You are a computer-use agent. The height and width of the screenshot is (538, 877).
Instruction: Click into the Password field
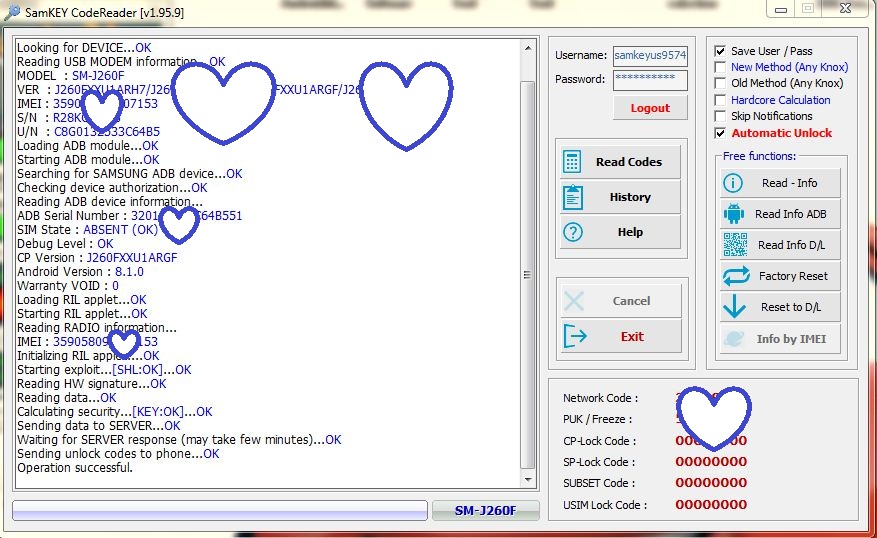[650, 79]
